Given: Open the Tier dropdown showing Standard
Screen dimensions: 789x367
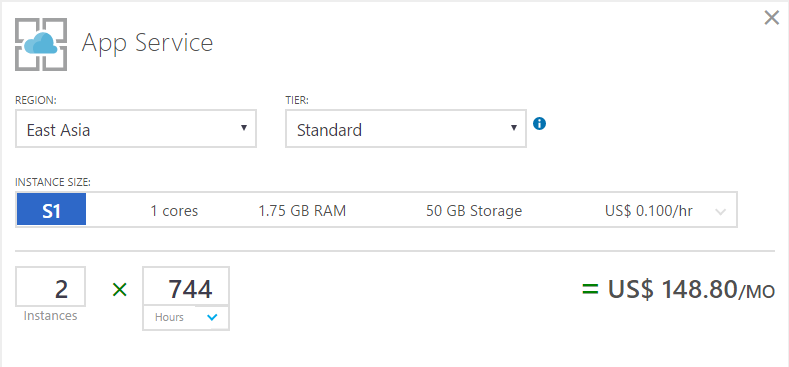Looking at the screenshot, I should point(406,129).
